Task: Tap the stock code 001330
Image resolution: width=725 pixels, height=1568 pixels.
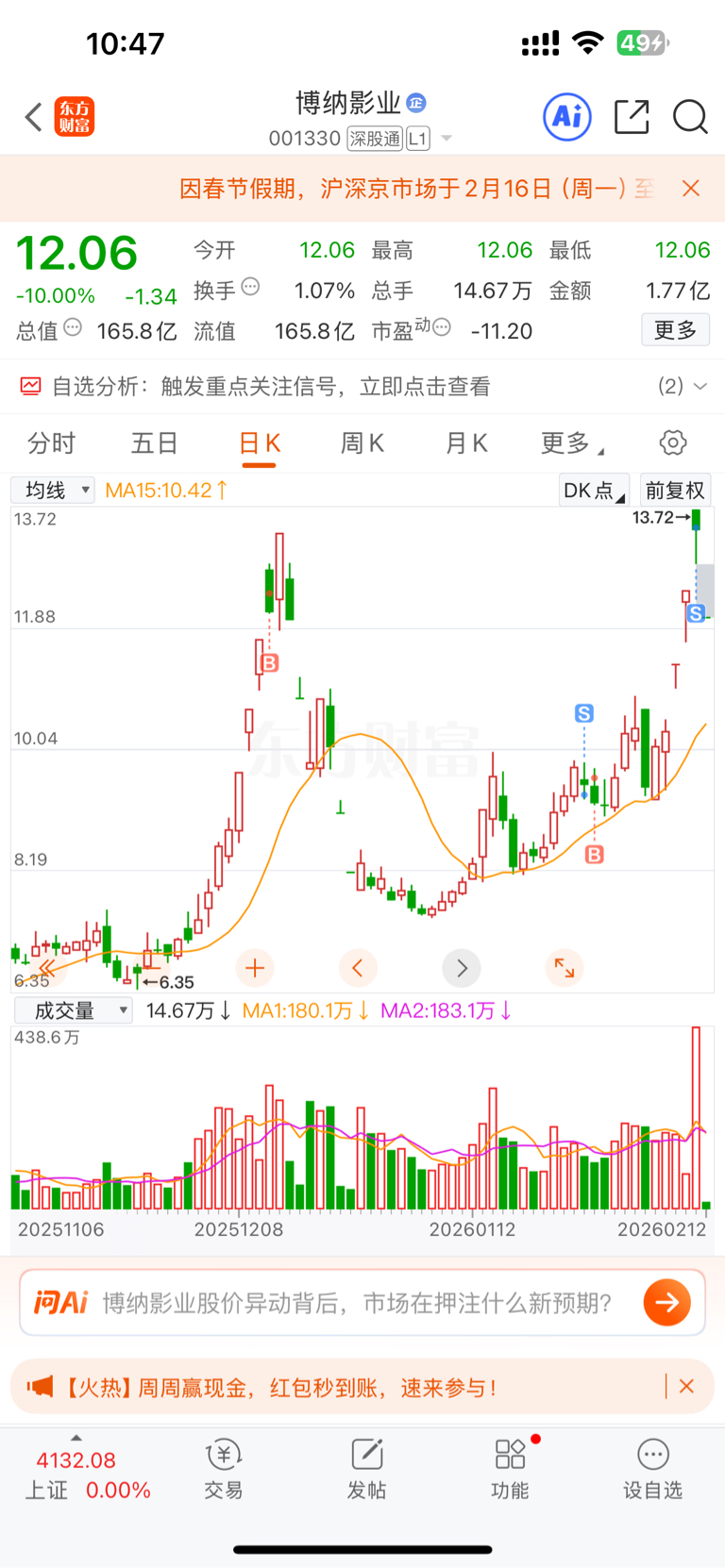Action: tap(304, 139)
